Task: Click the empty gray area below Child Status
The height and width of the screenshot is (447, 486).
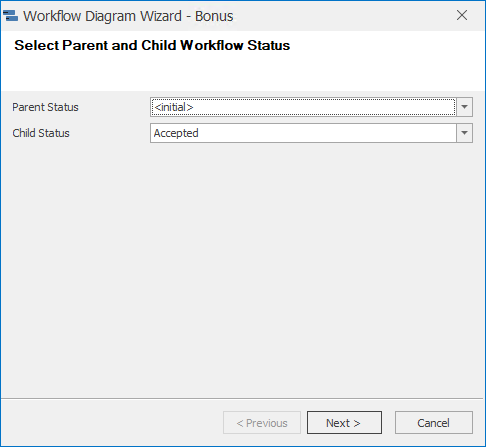Action: tap(243, 267)
